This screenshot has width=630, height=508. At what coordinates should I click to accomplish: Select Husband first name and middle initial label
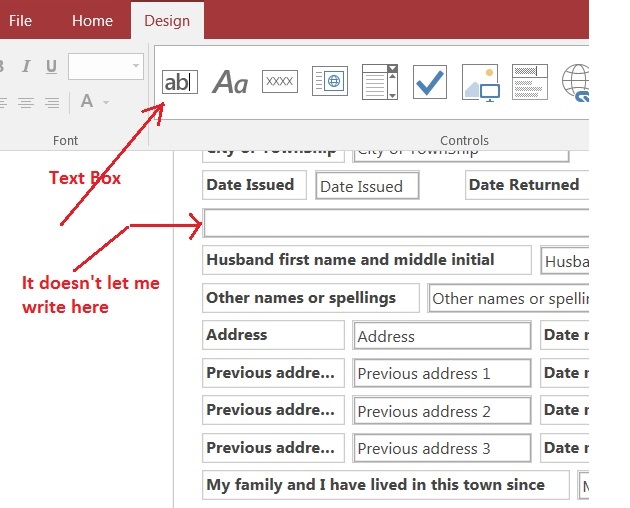point(366,260)
